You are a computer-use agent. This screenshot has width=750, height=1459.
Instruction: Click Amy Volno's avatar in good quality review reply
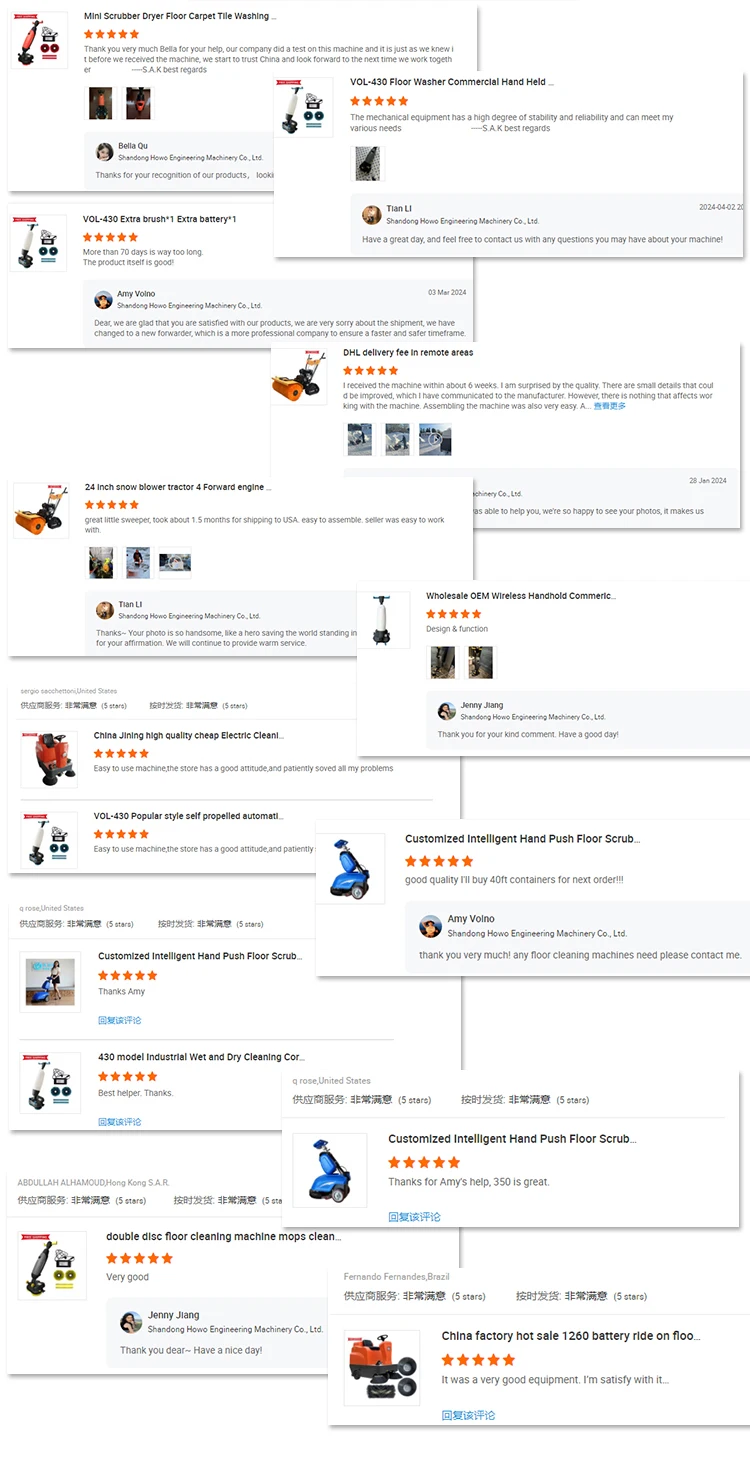pos(431,926)
